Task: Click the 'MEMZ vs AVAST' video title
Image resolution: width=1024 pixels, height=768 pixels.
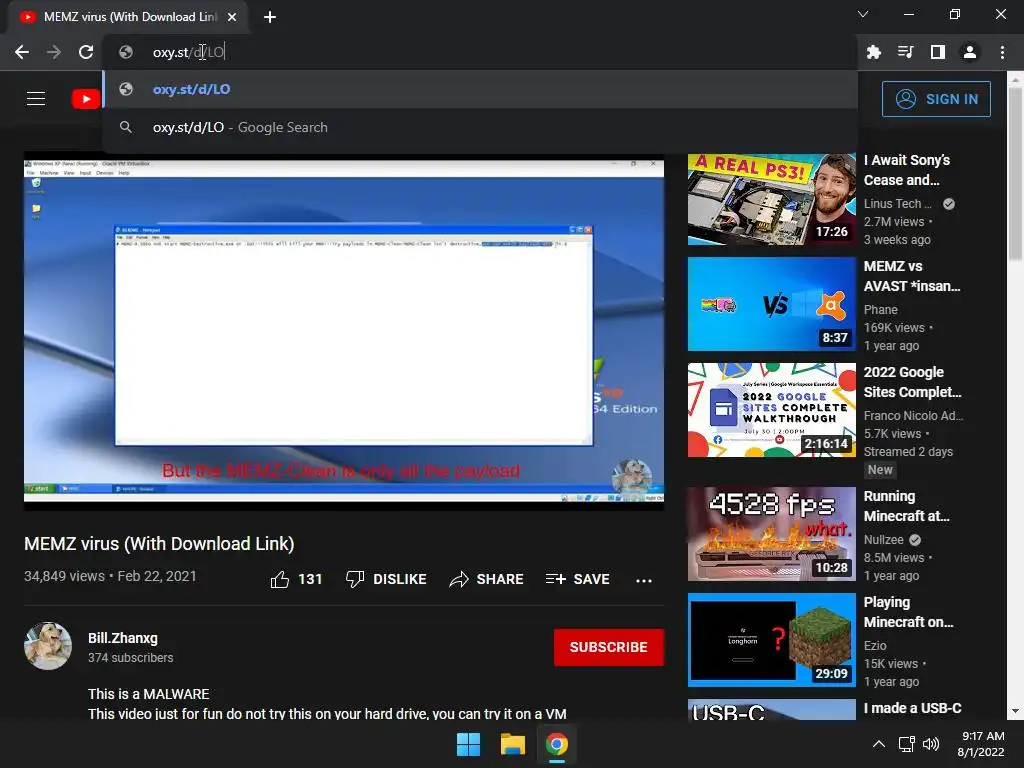Action: [912, 276]
